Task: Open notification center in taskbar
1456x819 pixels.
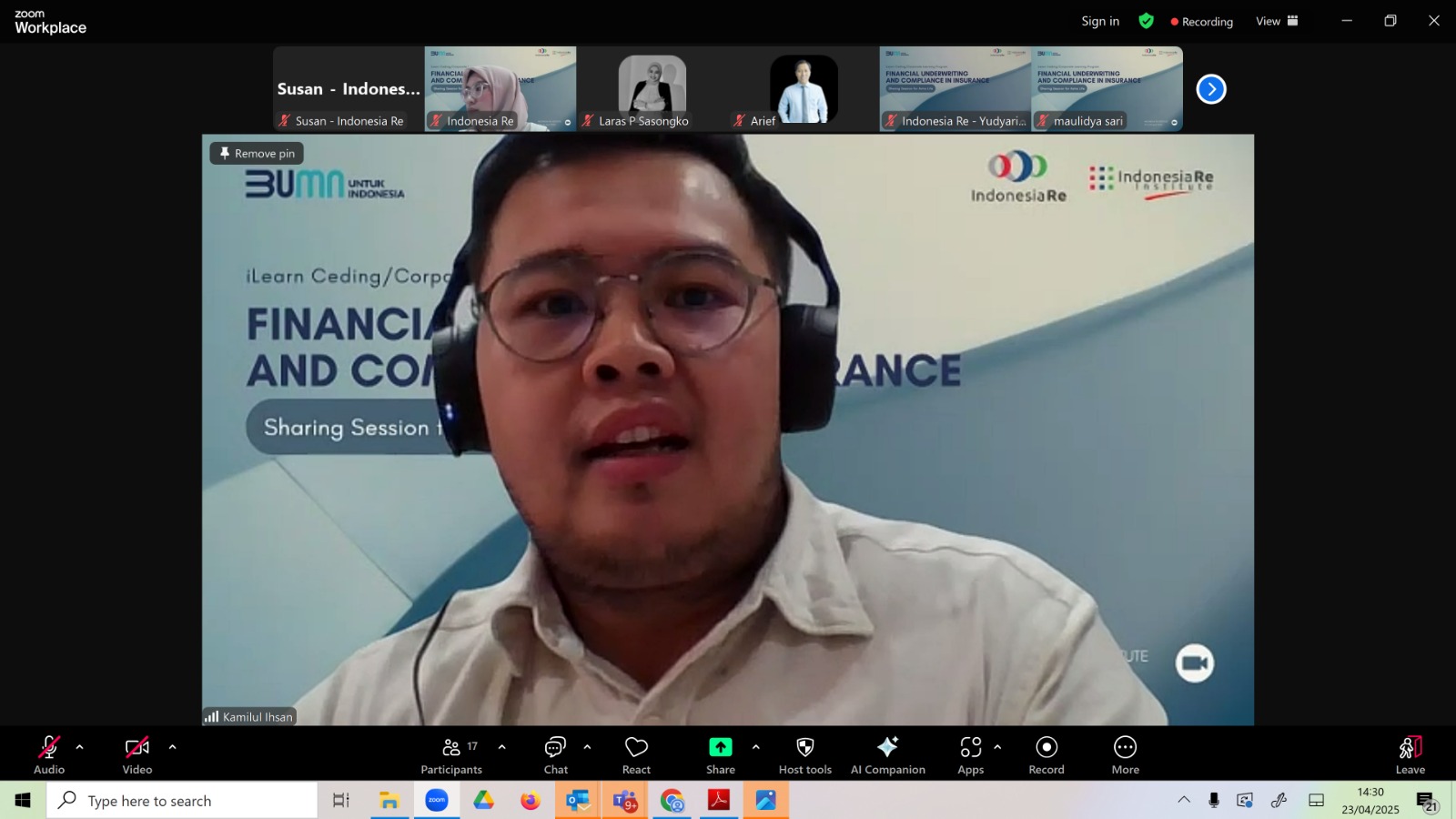Action: click(x=1426, y=801)
